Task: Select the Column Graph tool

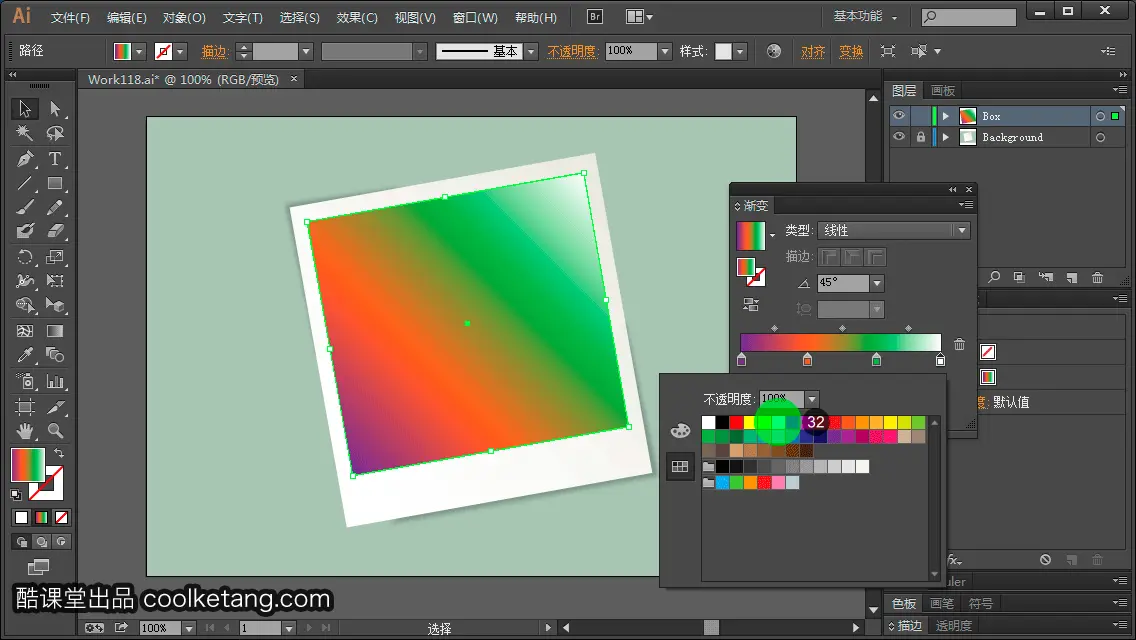Action: 55,381
